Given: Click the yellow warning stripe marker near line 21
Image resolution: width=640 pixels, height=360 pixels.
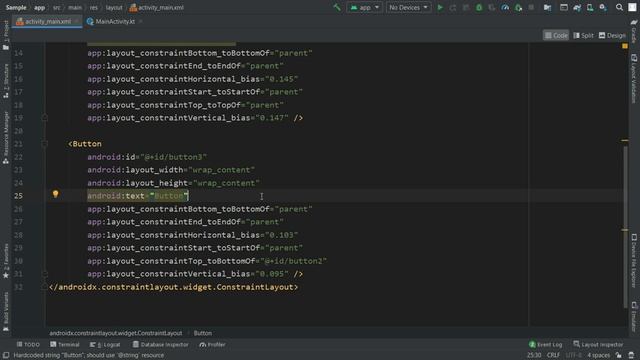Looking at the screenshot, I should tap(625, 140).
